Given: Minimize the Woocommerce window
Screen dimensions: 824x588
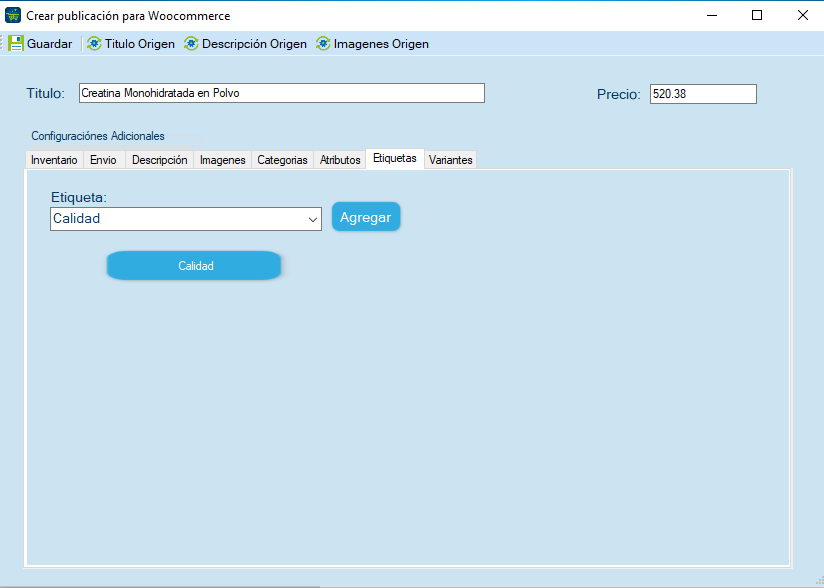Looking at the screenshot, I should coord(712,15).
